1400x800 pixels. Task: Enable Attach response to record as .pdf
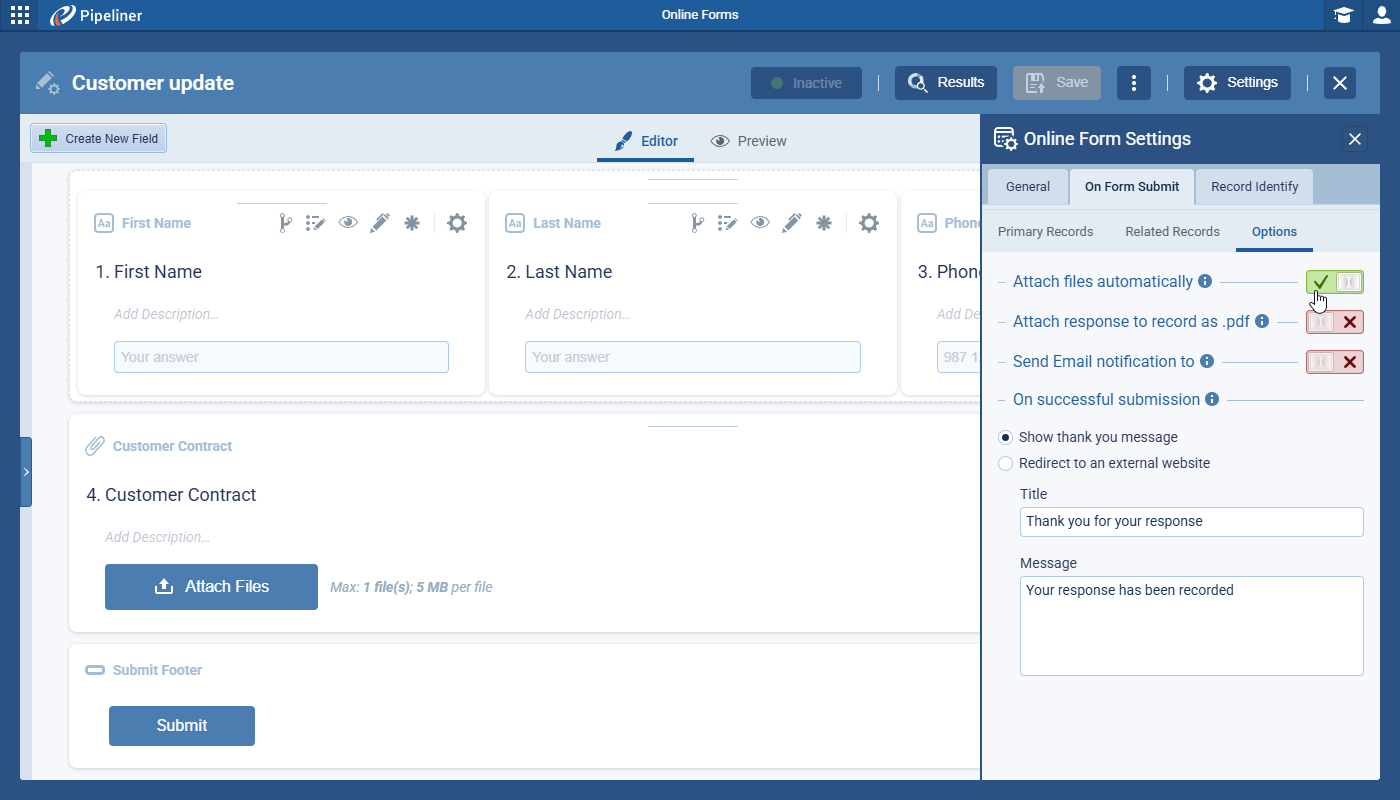pos(1335,322)
